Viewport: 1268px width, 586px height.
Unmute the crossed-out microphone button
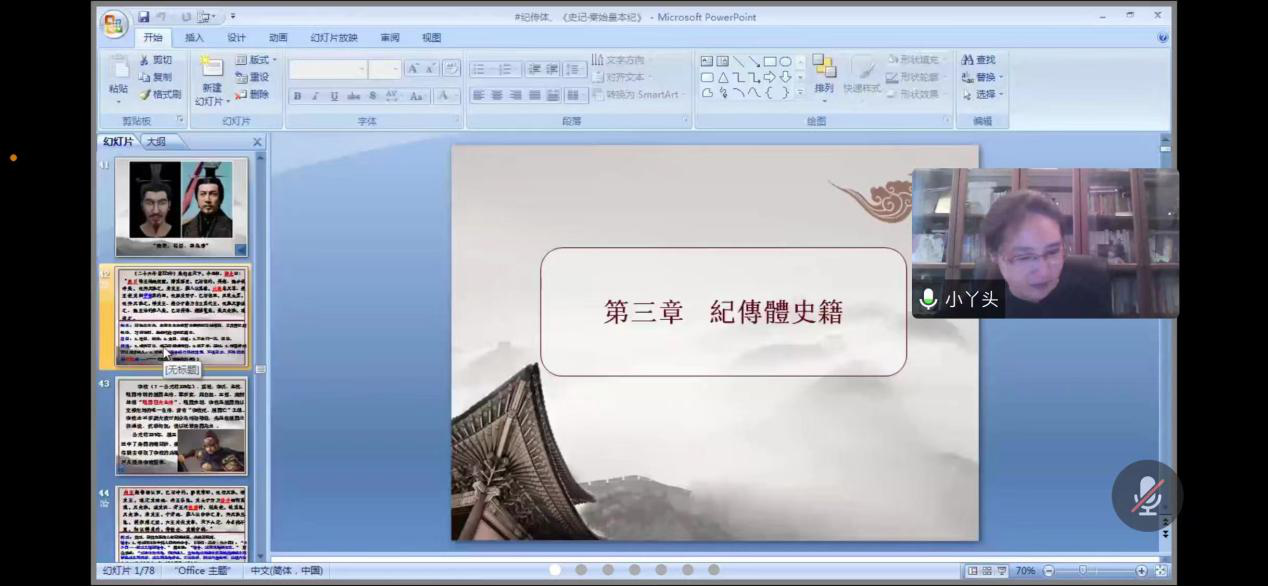(x=1146, y=496)
